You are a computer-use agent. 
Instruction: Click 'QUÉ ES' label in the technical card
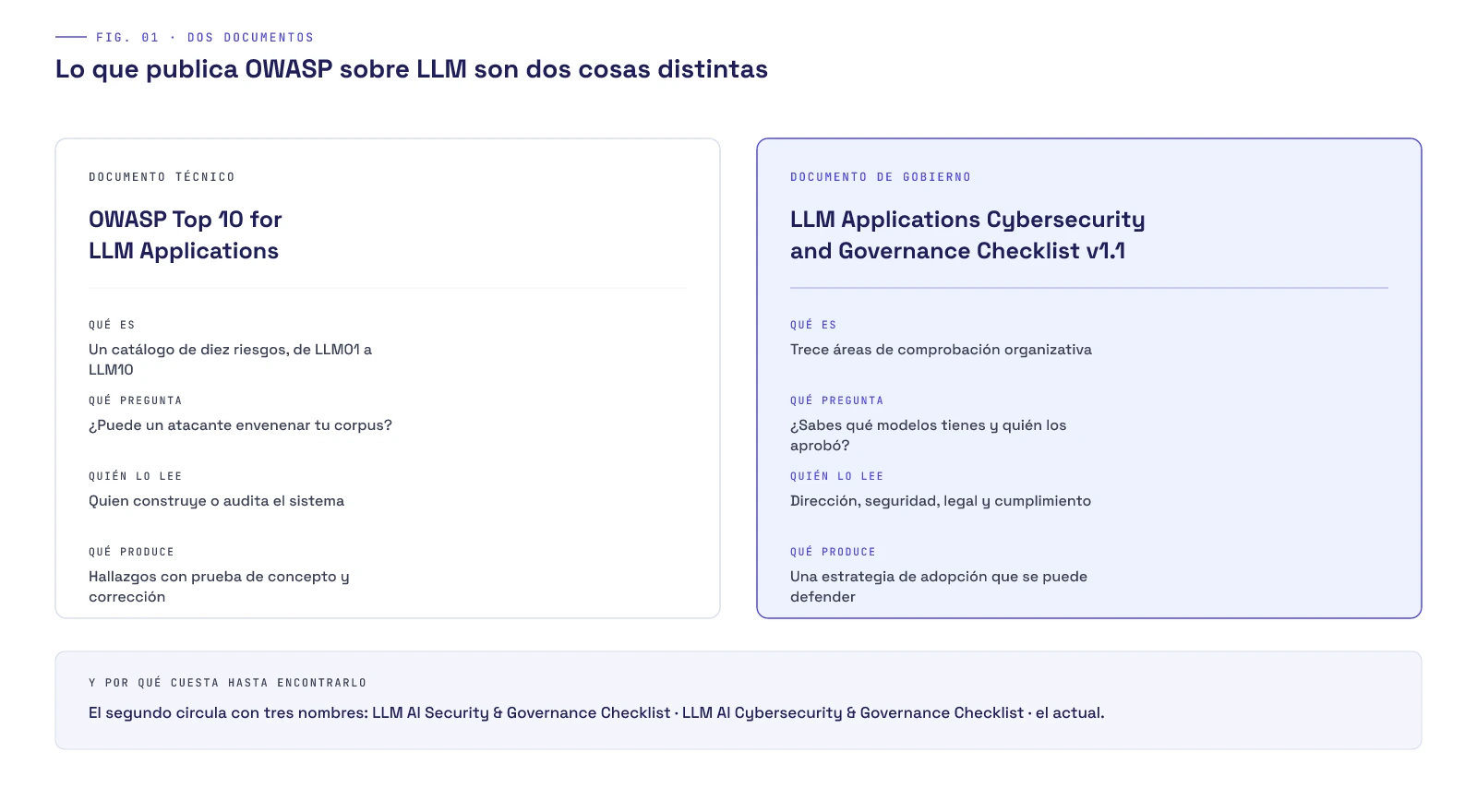pyautogui.click(x=112, y=325)
